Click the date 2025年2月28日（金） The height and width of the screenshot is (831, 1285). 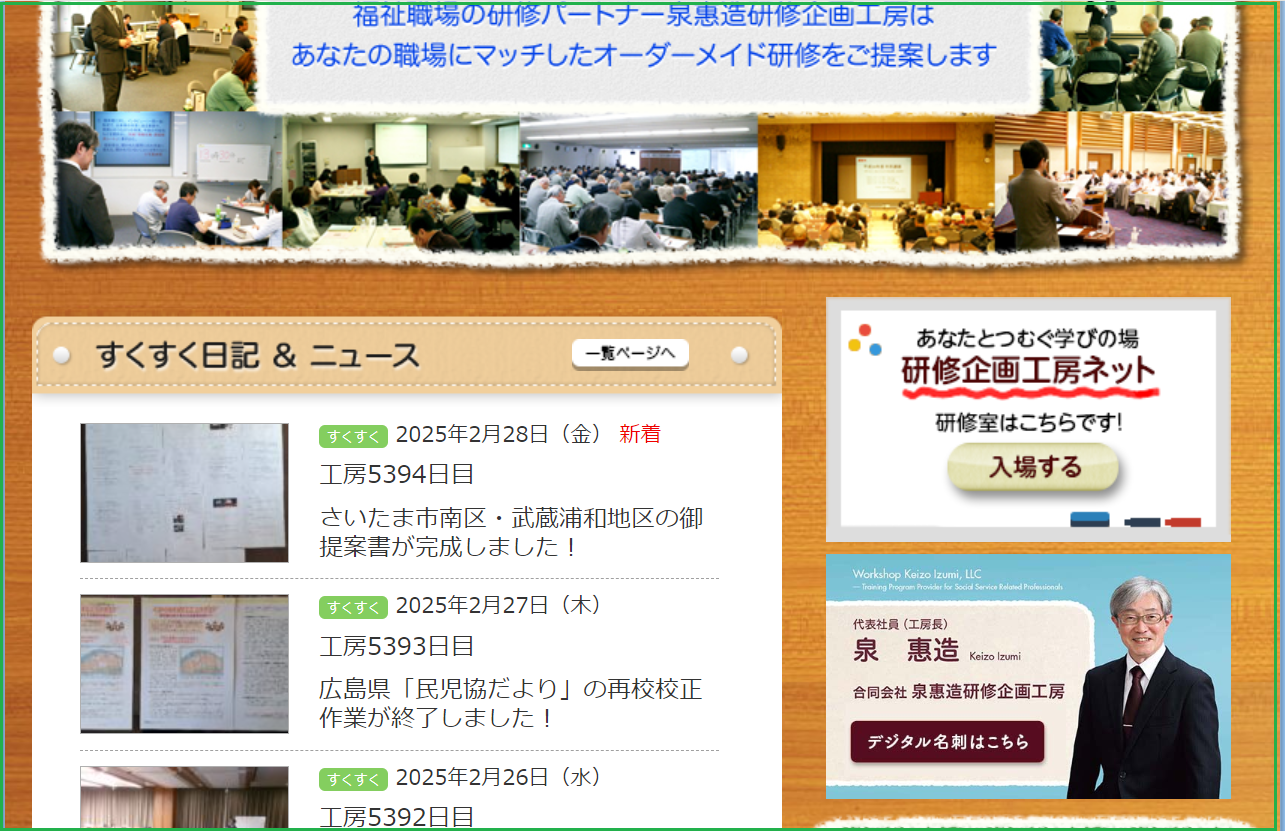tap(499, 434)
